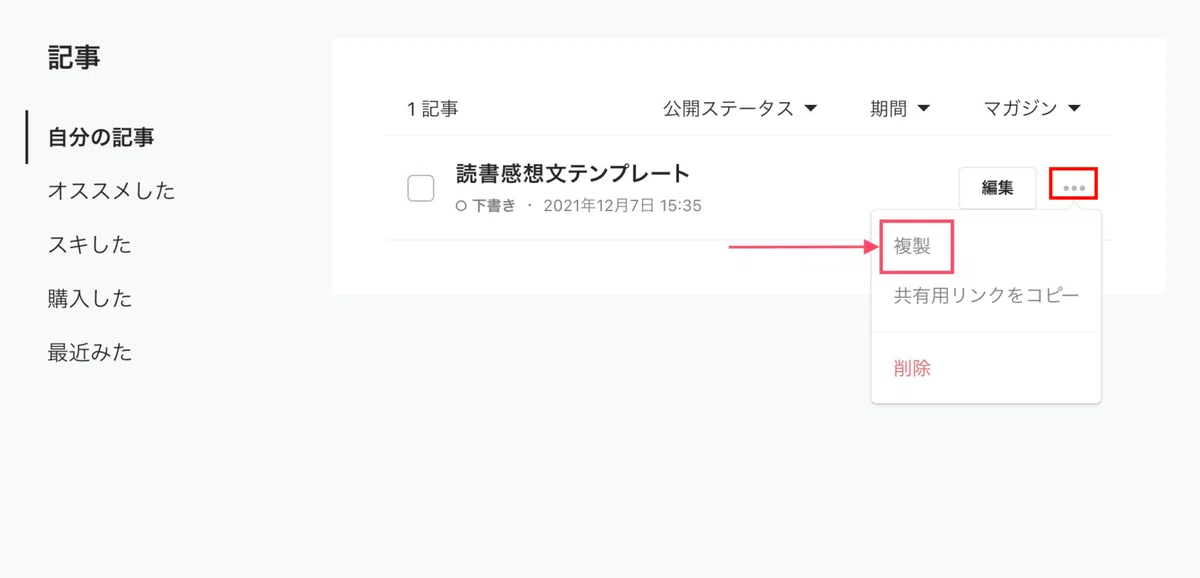
Task: Click the 1 記事 article count label
Action: point(432,109)
